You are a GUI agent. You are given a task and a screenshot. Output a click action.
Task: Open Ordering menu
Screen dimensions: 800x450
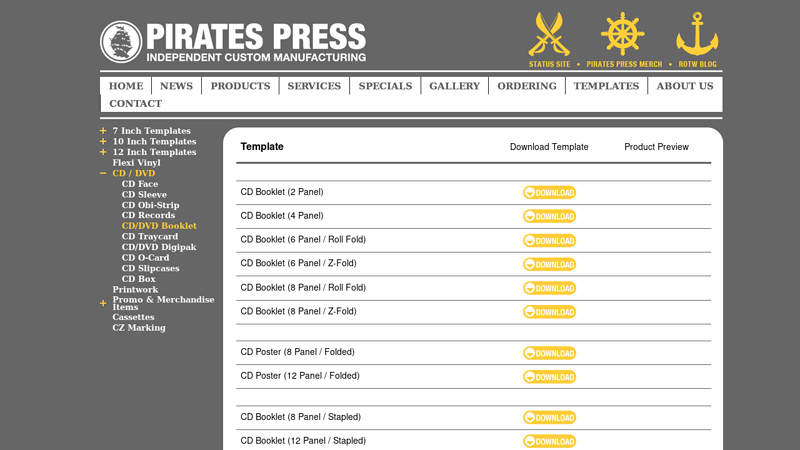(x=527, y=86)
